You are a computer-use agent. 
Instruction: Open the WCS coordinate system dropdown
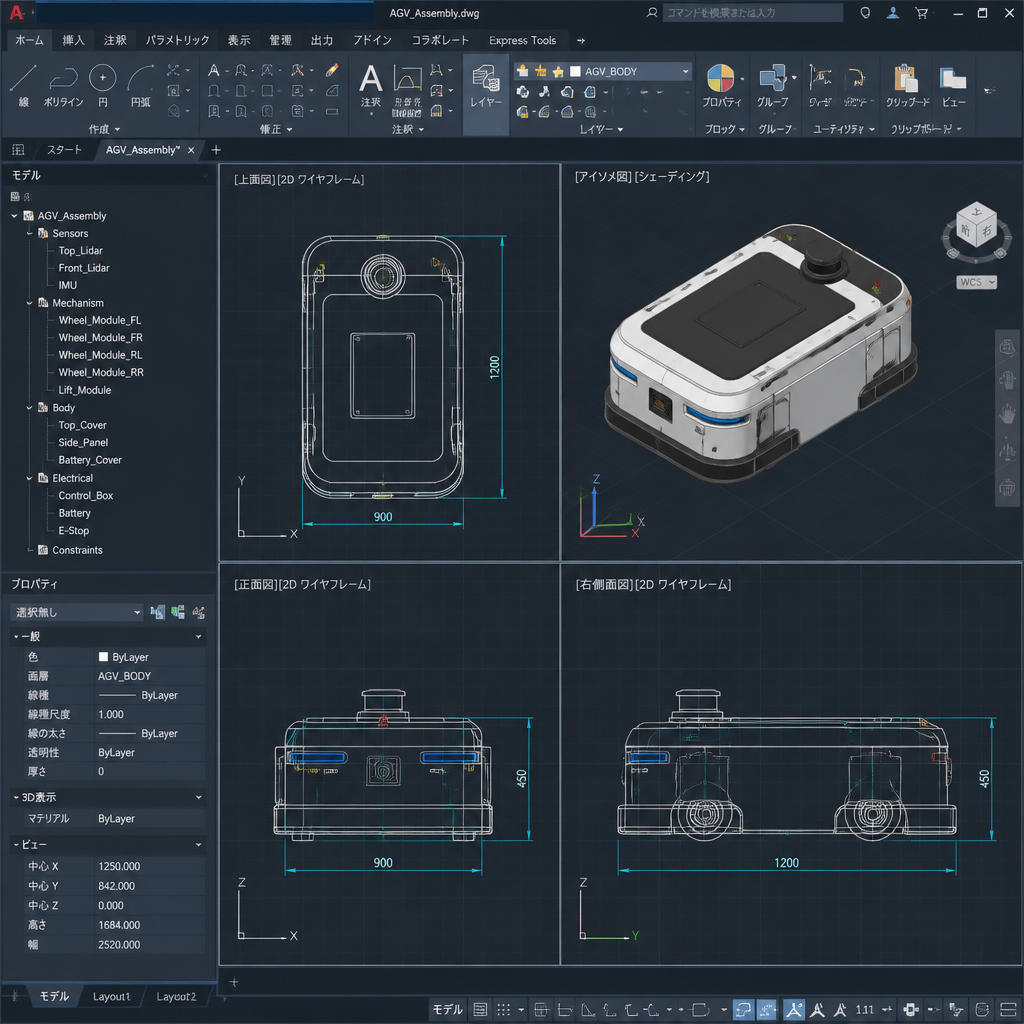(977, 282)
